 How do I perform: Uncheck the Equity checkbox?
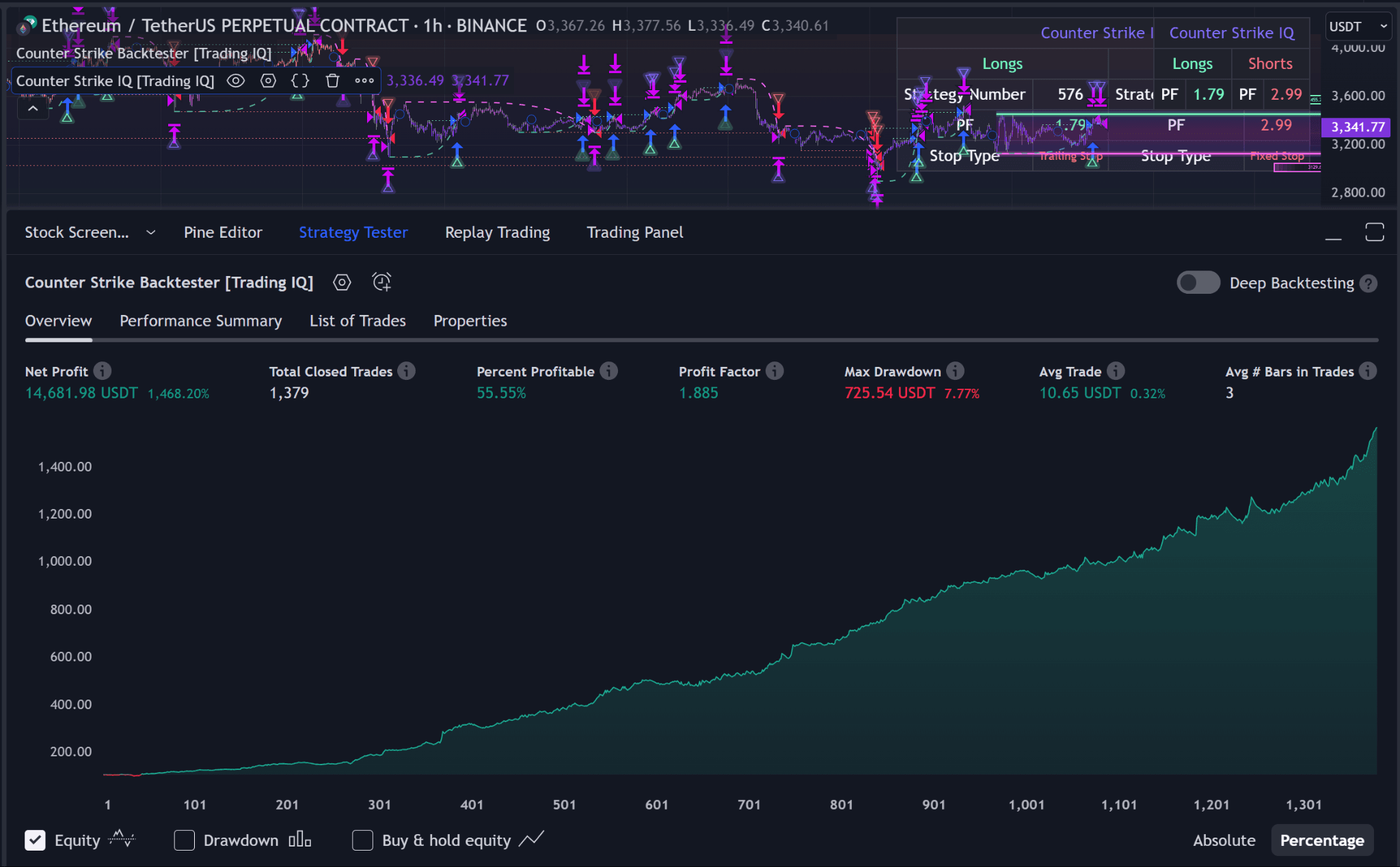click(35, 840)
